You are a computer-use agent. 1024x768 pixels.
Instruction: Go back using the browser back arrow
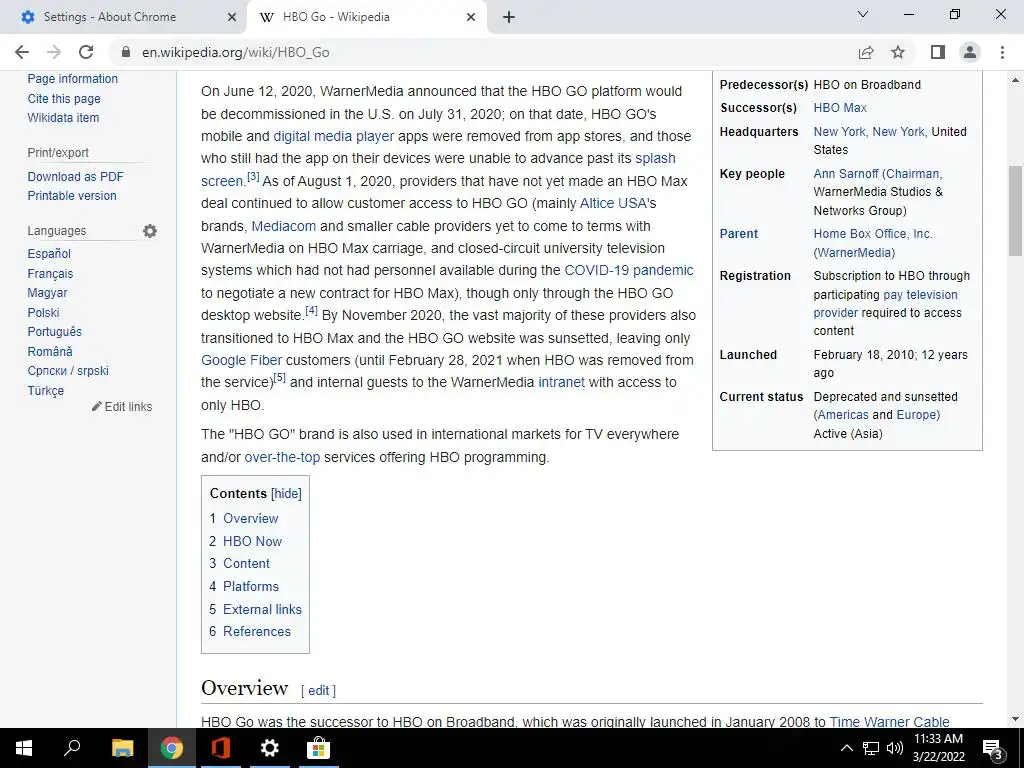click(x=22, y=52)
